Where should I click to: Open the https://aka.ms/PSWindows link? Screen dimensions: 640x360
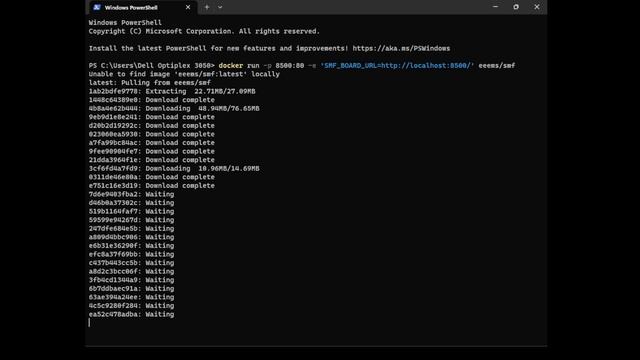pos(401,49)
